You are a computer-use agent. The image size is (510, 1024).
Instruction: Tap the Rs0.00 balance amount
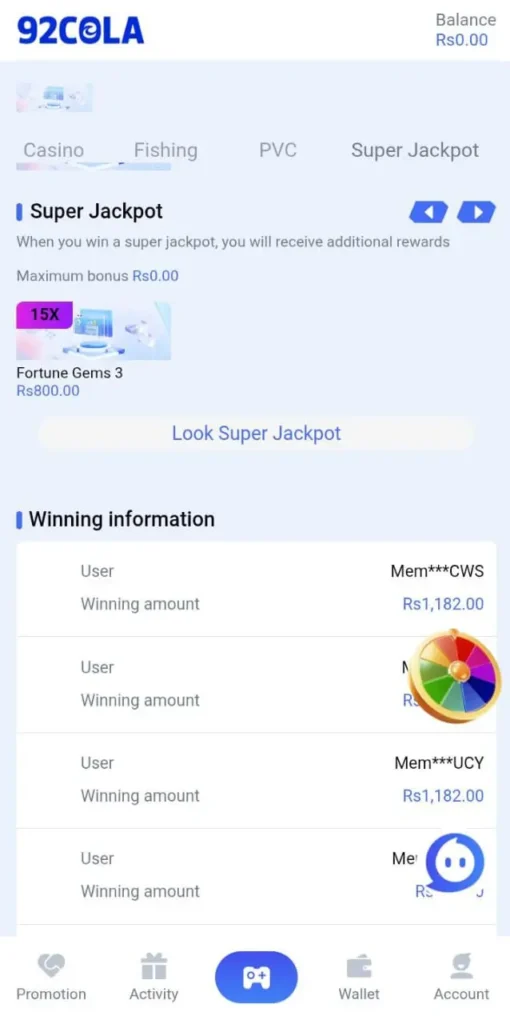tap(462, 40)
